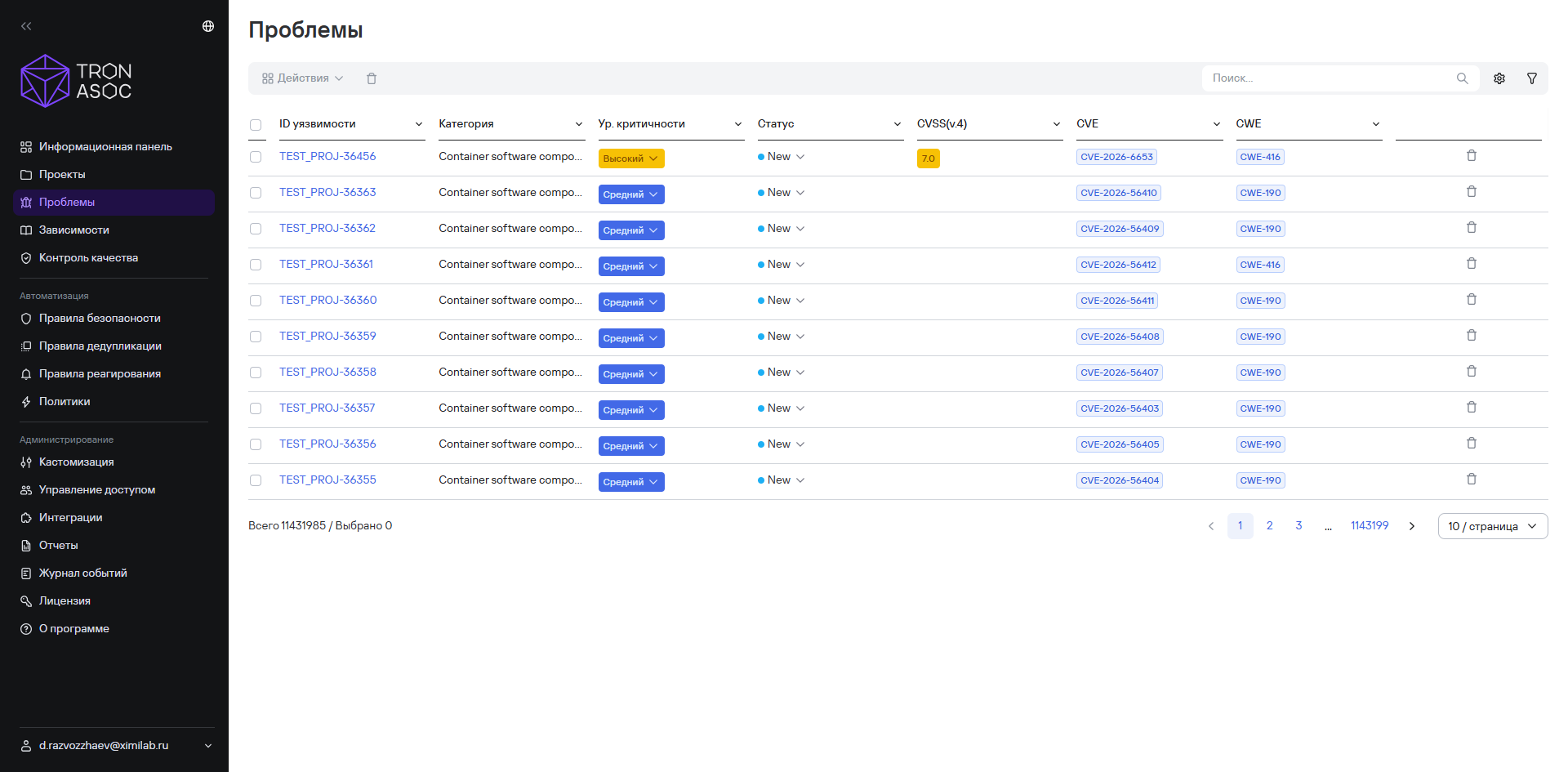Check the TEST_PROJ-36363 row checkbox

pyautogui.click(x=256, y=193)
